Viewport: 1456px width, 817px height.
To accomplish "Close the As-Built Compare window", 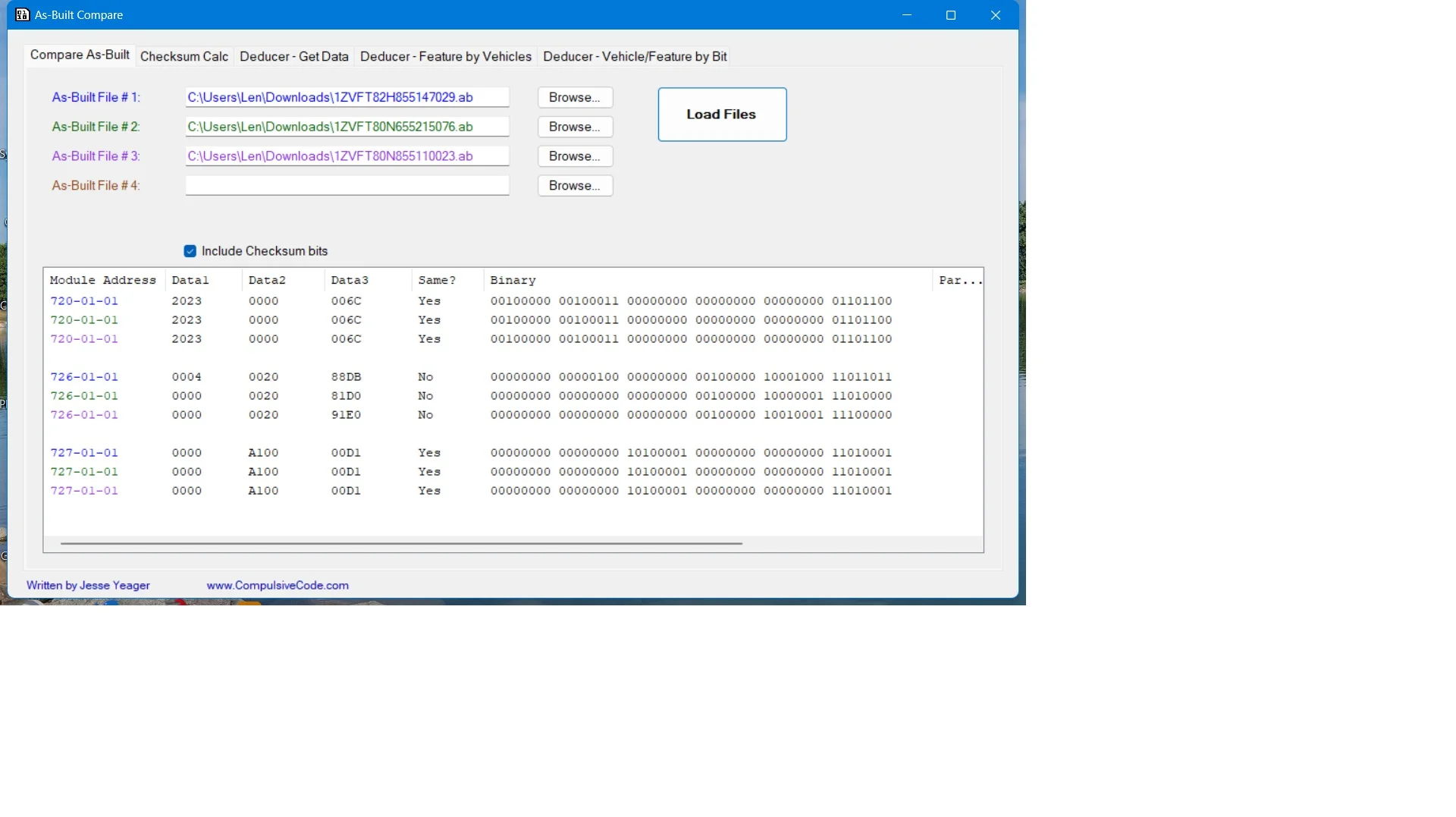I will (996, 15).
